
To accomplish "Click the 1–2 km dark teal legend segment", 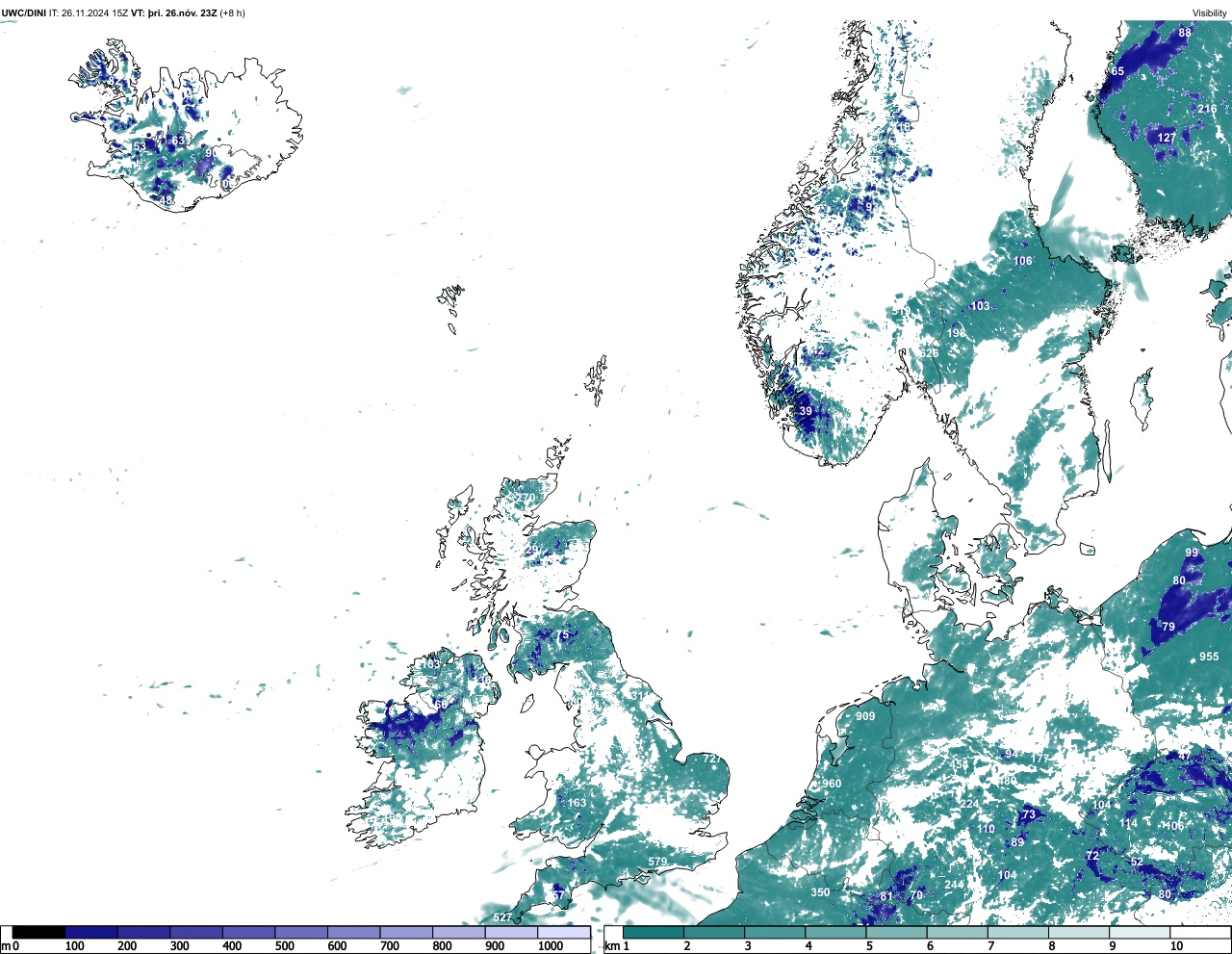I will coord(654,933).
